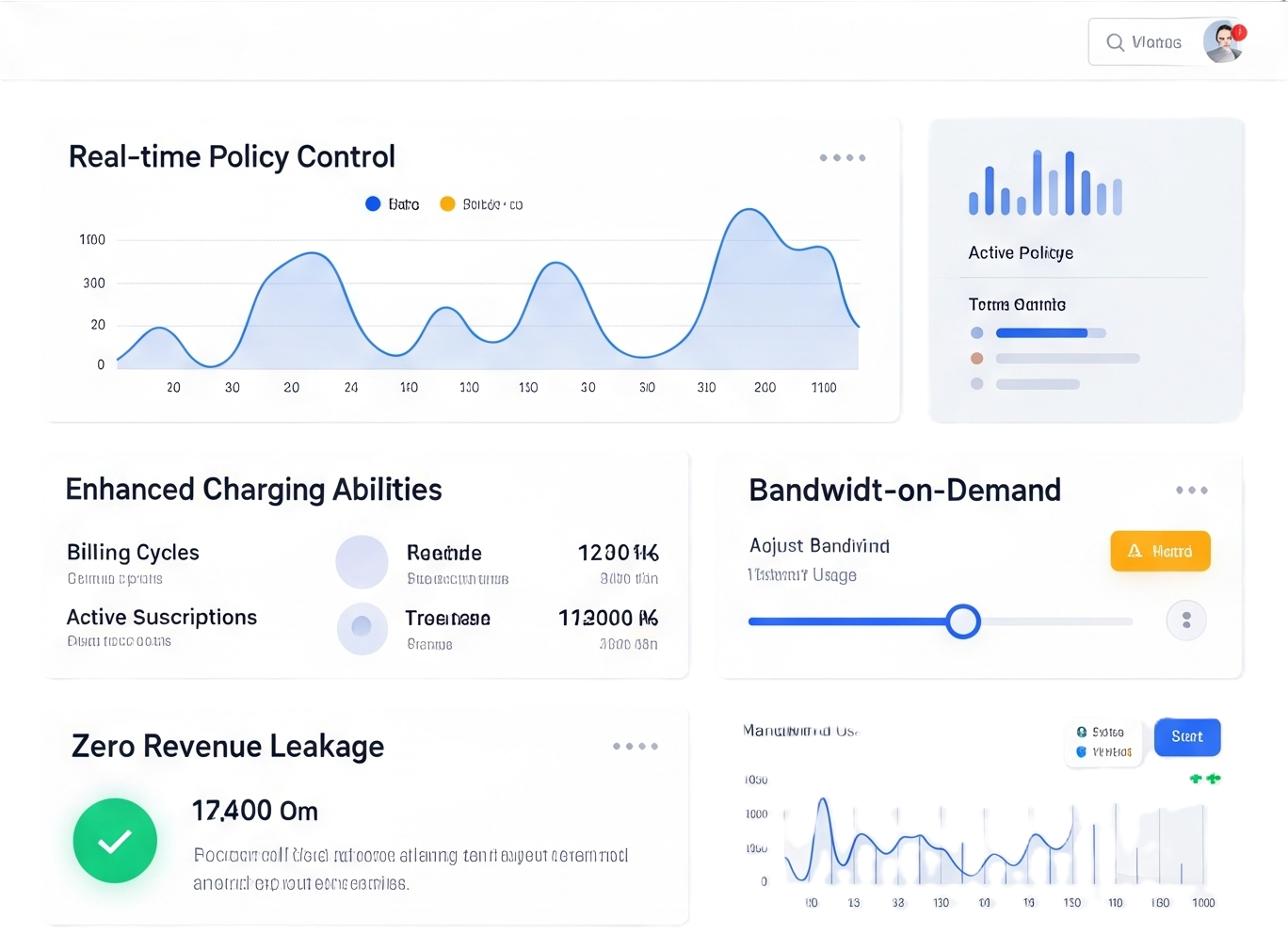Image resolution: width=1288 pixels, height=951 pixels.
Task: Click the circle icon beside Active Subscriptions row
Action: click(362, 628)
